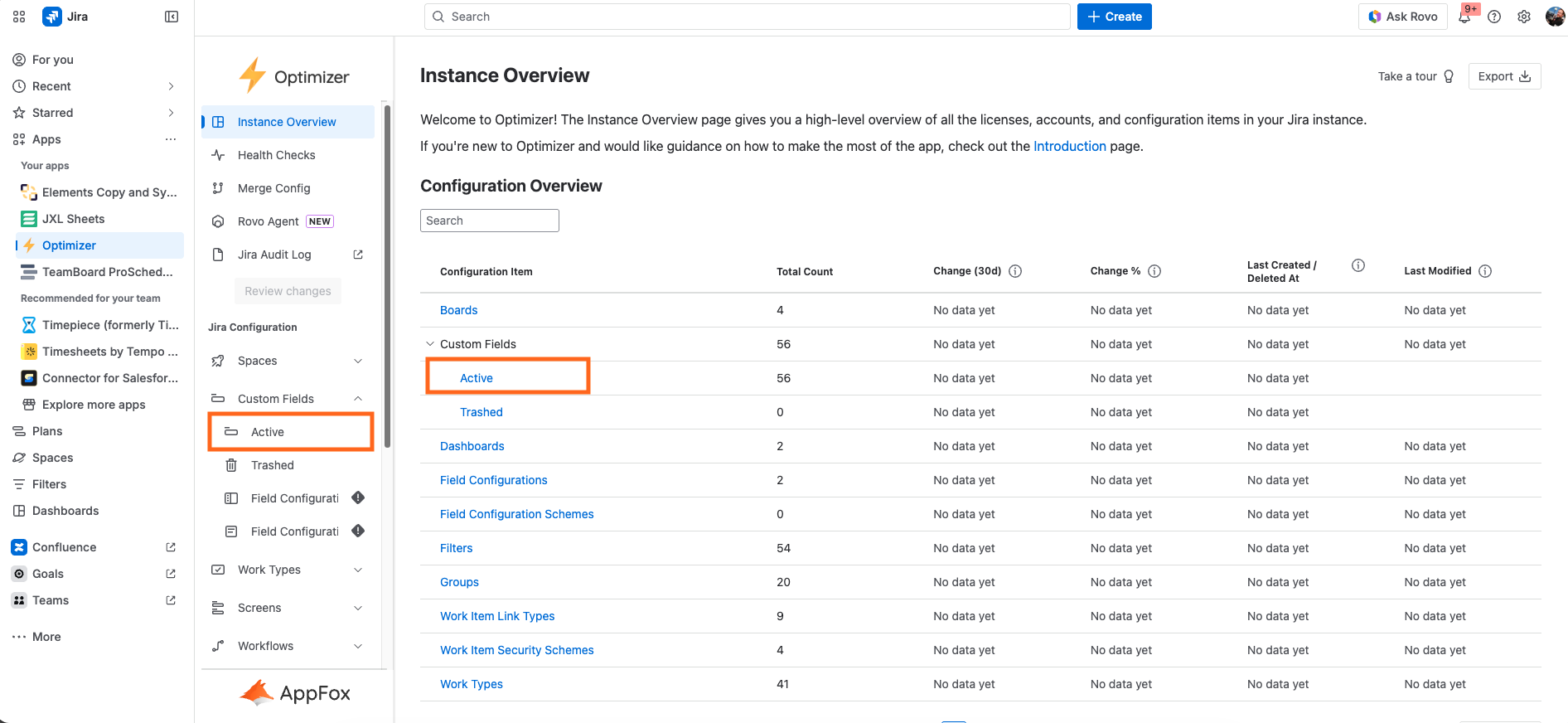Collapse Custom Fields section in sidebar
The height and width of the screenshot is (723, 1568).
pos(358,399)
